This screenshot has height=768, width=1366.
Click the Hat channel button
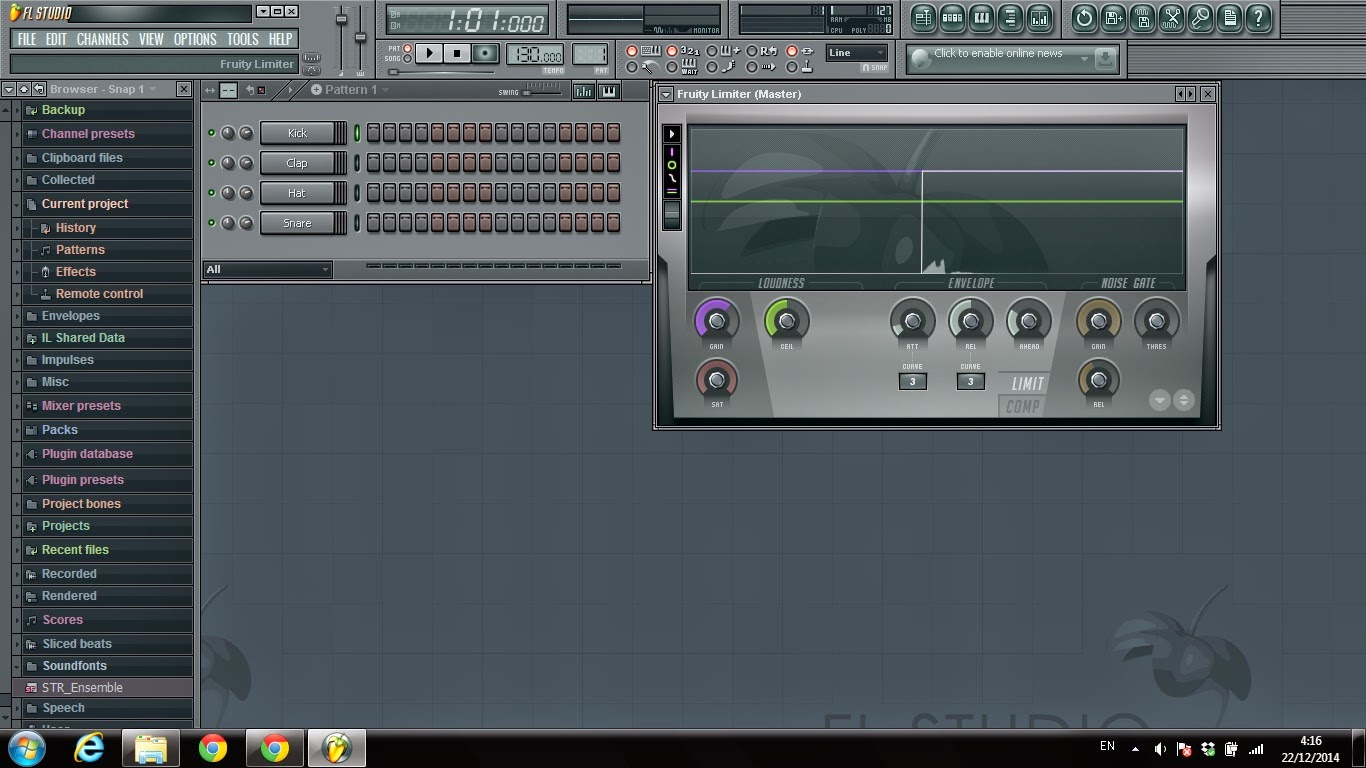297,193
